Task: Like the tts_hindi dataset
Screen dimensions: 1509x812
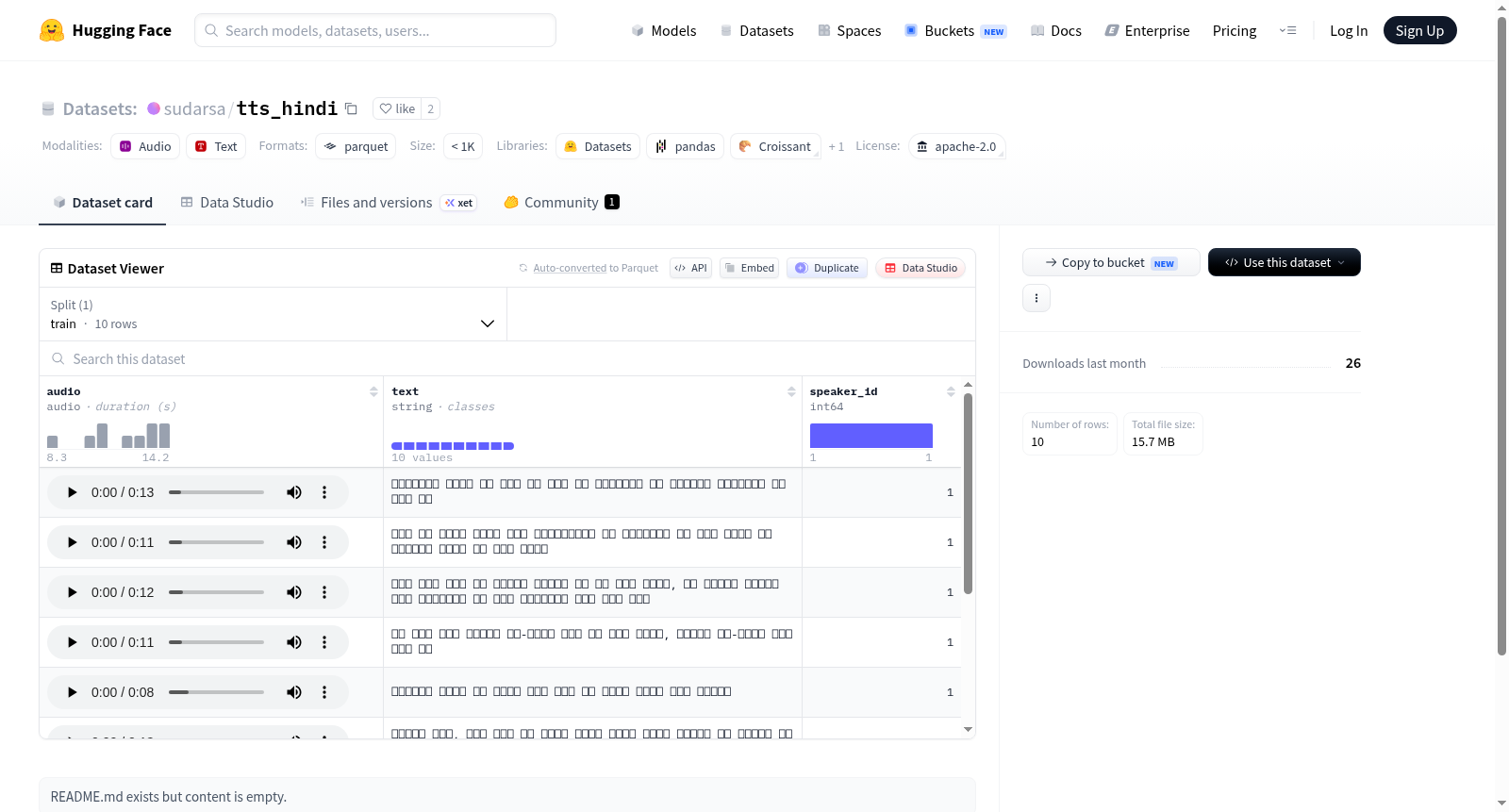Action: click(397, 108)
